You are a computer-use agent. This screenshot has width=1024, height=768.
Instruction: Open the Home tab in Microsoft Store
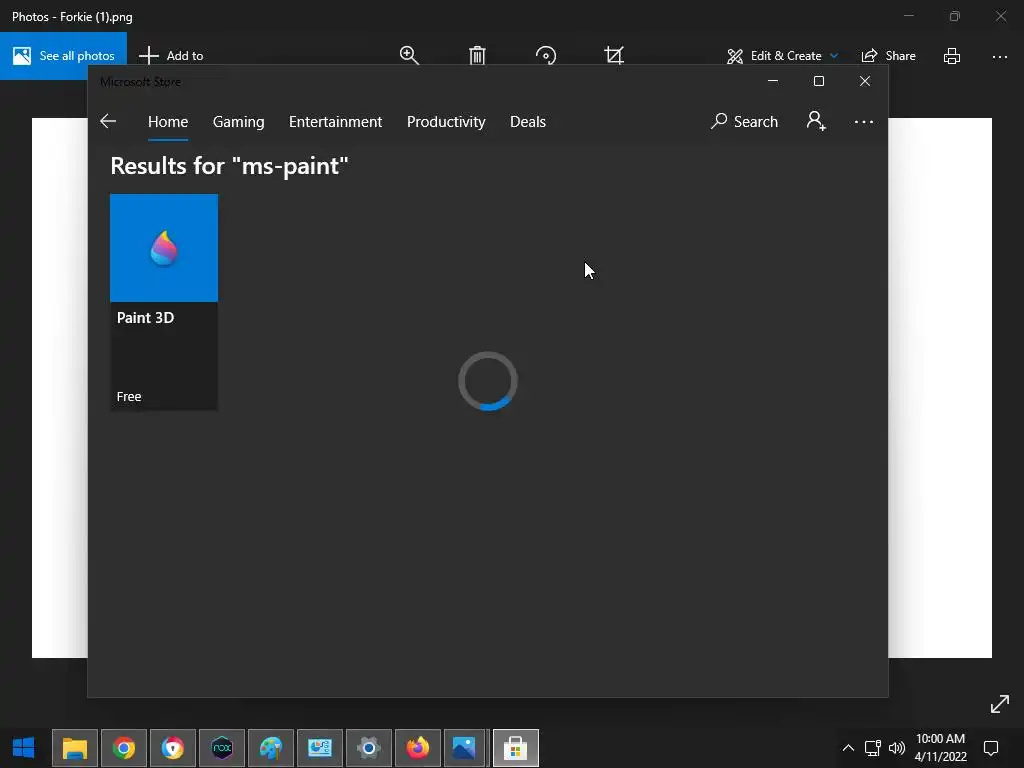pos(168,121)
